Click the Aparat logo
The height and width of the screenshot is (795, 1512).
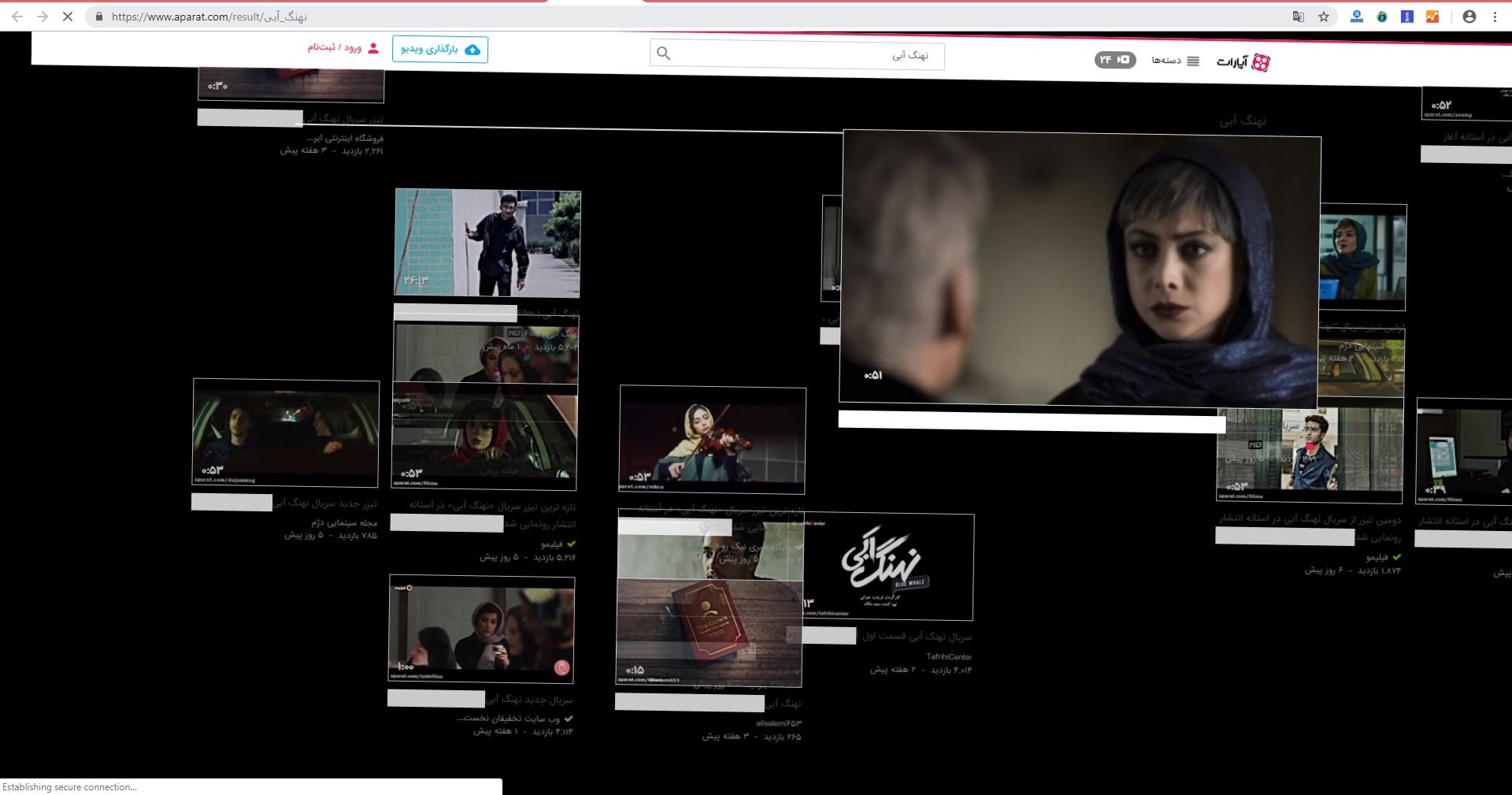(x=1243, y=62)
